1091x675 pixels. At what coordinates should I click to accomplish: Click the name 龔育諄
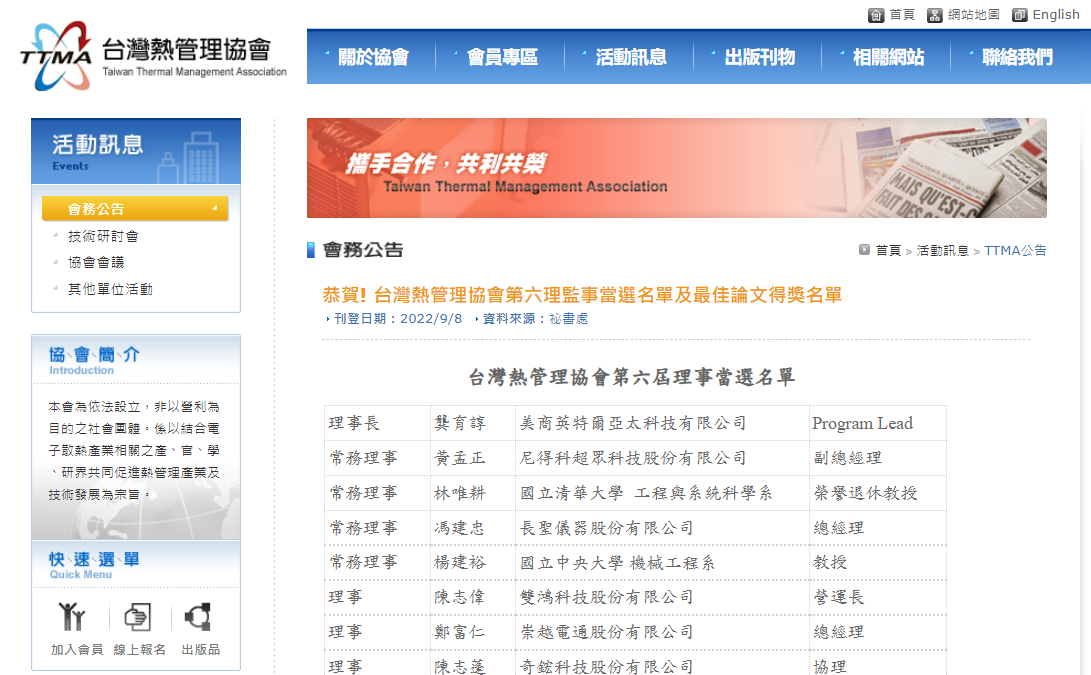click(460, 423)
